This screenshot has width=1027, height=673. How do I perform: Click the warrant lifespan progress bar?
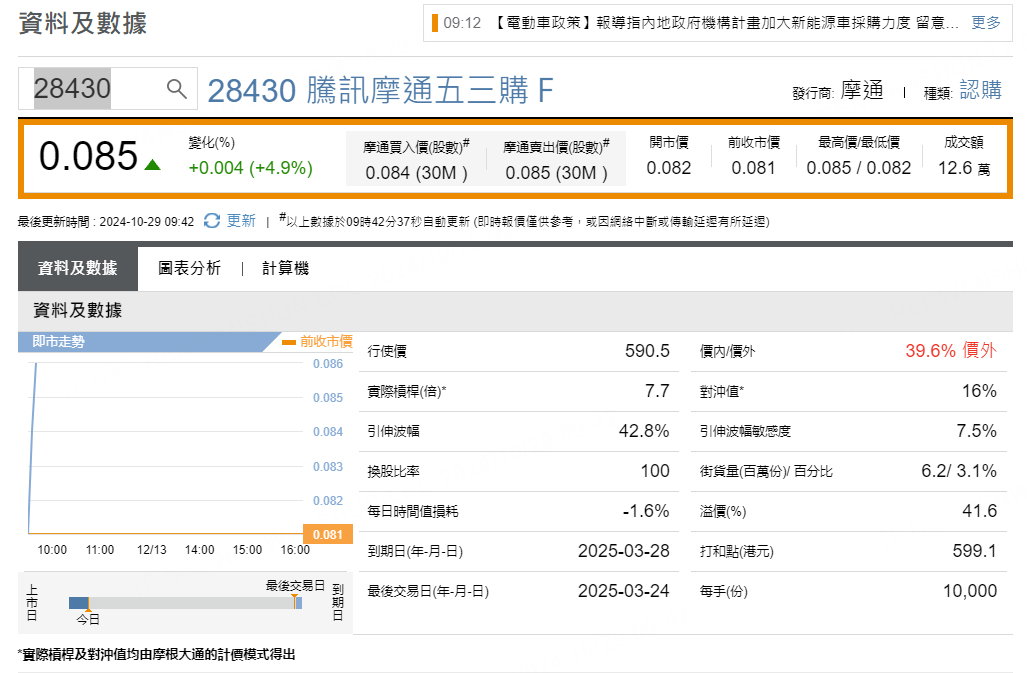point(185,603)
